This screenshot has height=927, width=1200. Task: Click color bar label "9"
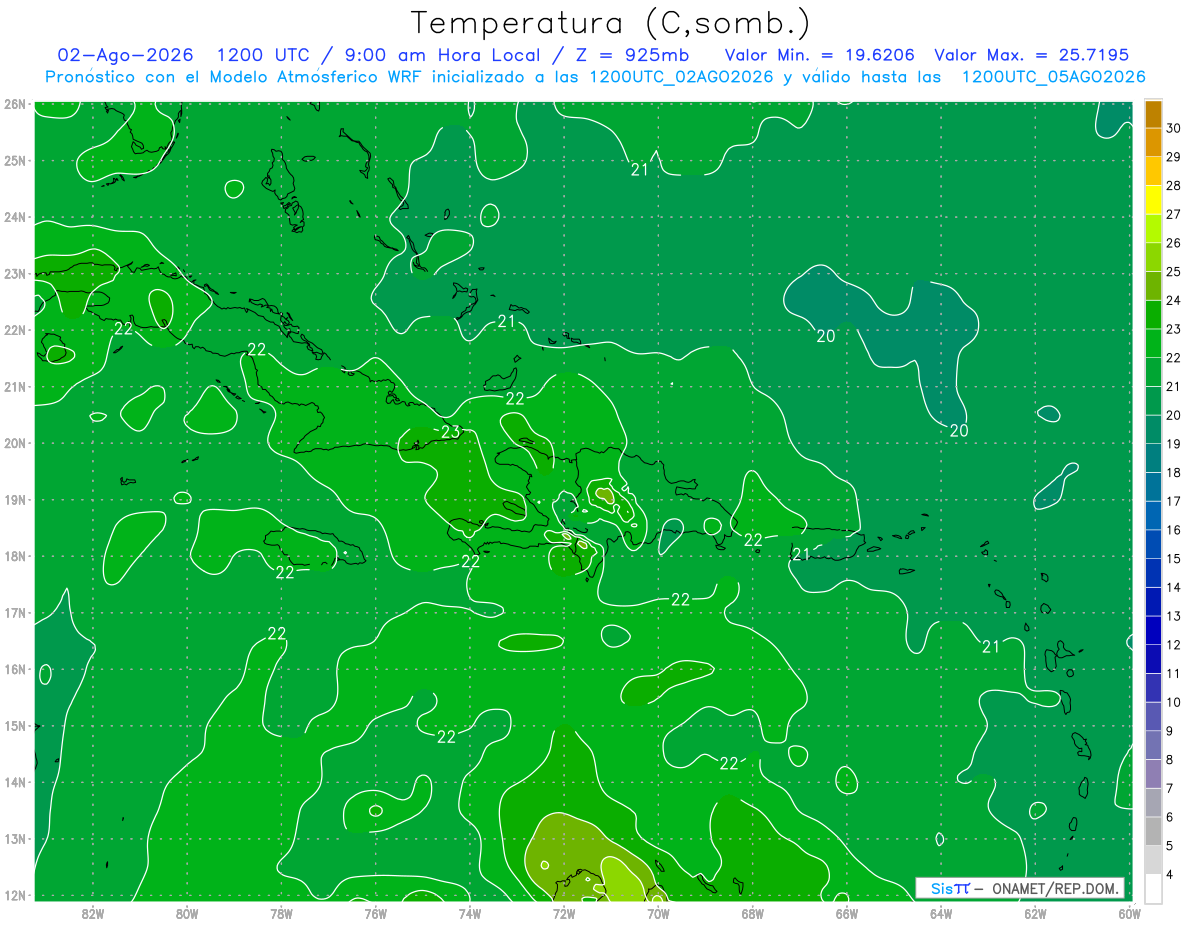click(x=1170, y=731)
